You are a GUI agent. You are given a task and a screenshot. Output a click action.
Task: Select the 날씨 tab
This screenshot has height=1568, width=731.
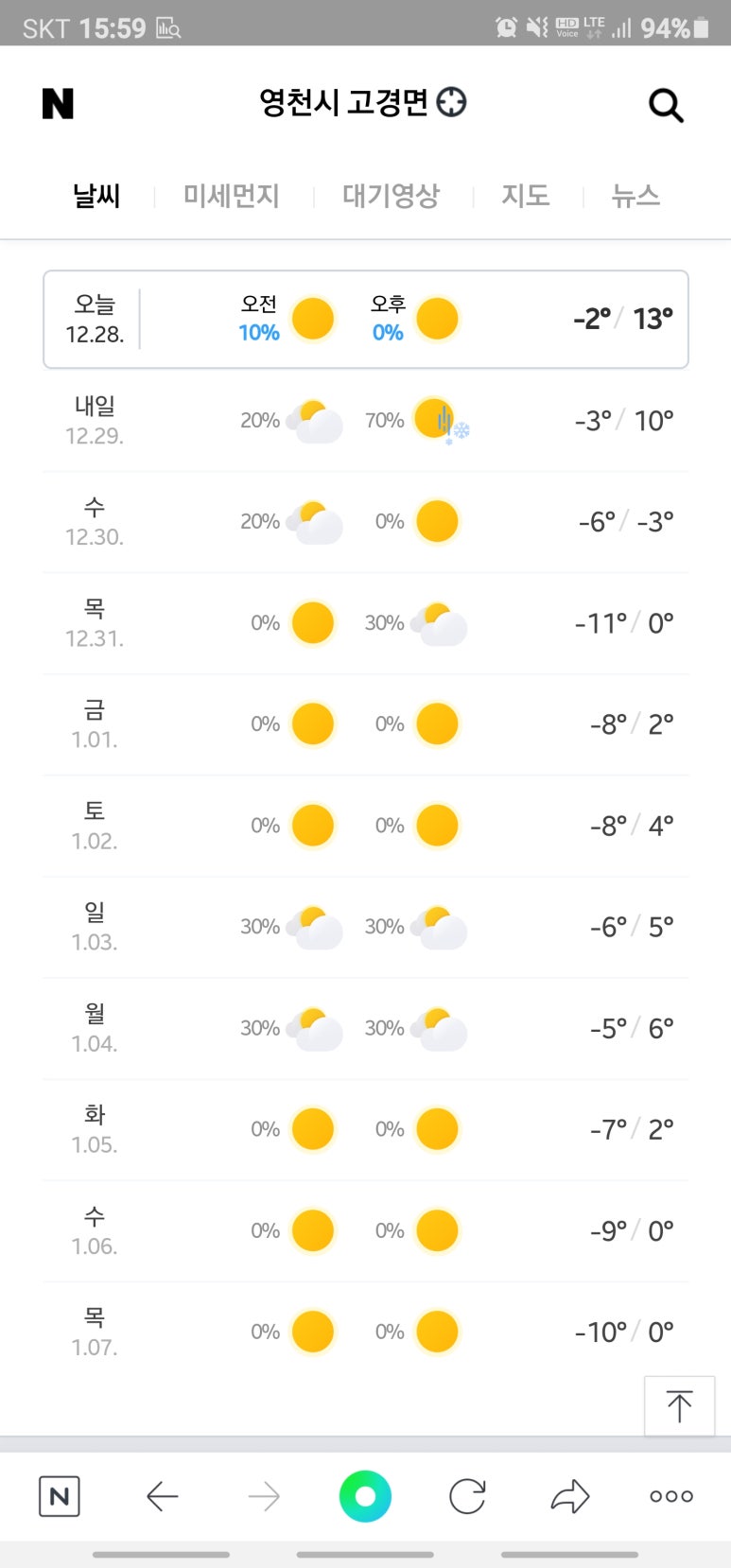click(96, 196)
